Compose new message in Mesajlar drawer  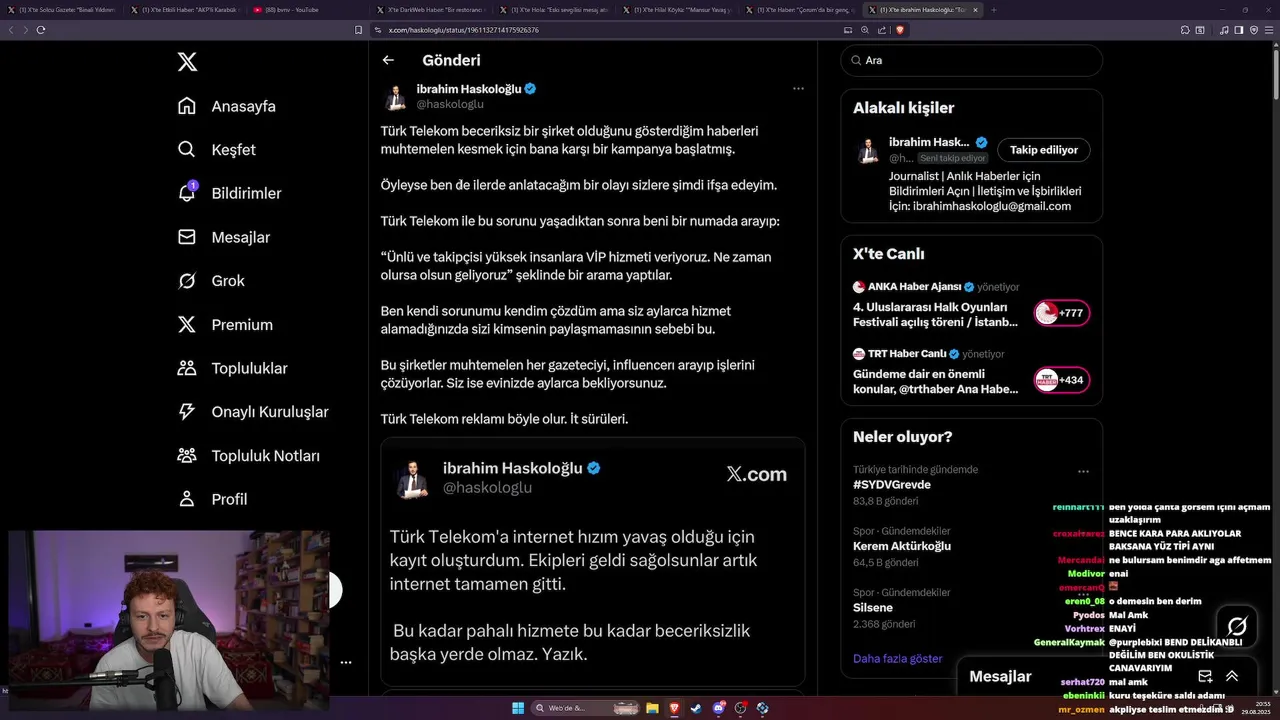pos(1205,676)
